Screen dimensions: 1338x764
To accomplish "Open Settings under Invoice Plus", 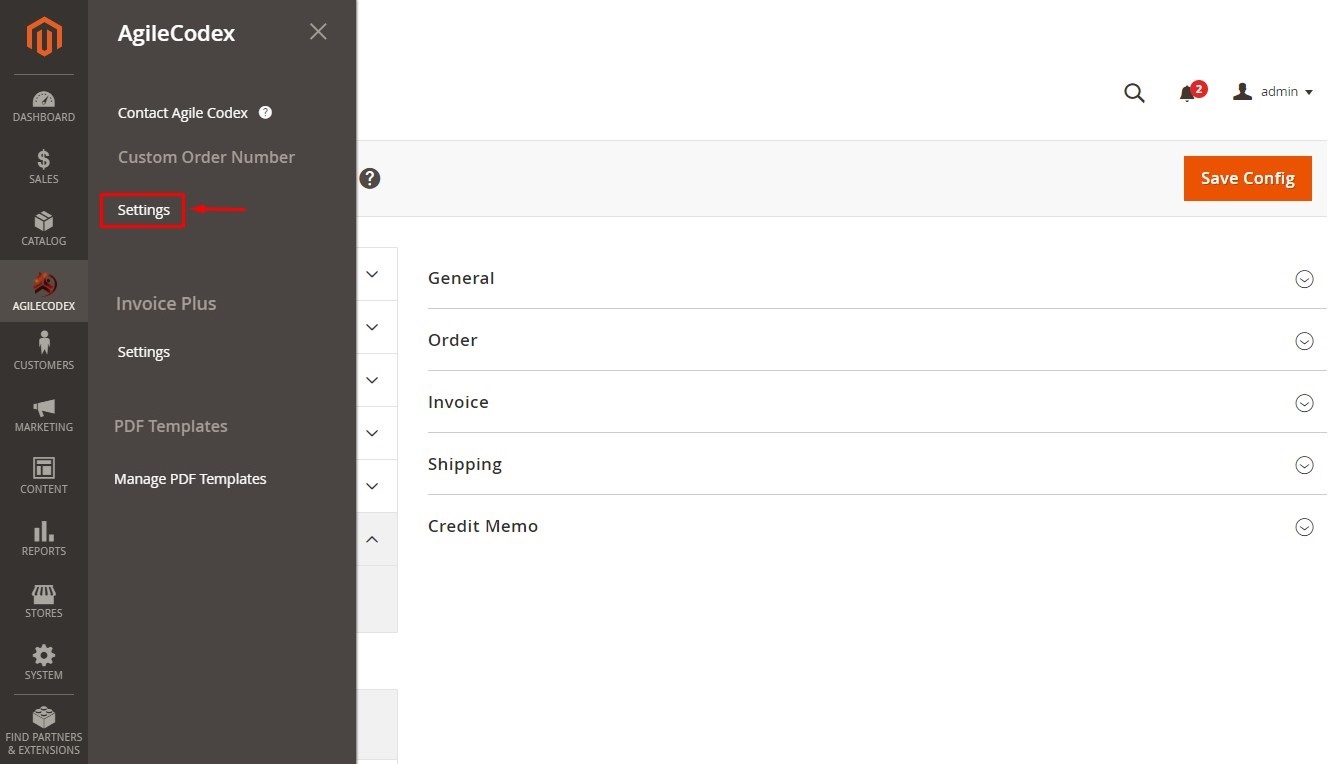I will (x=144, y=352).
